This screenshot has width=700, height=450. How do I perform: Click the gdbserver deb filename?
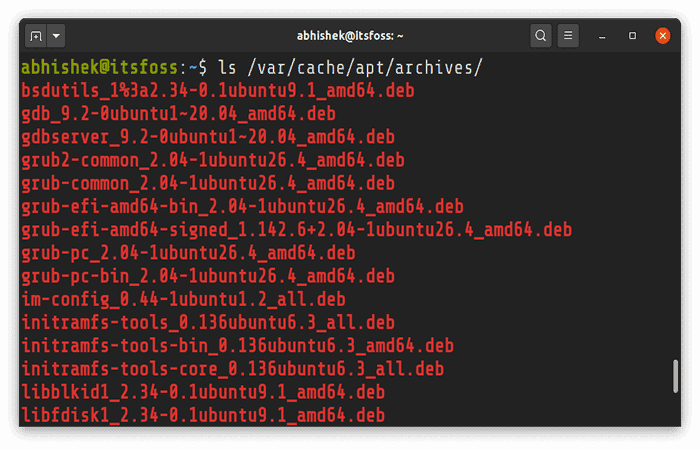pos(208,137)
